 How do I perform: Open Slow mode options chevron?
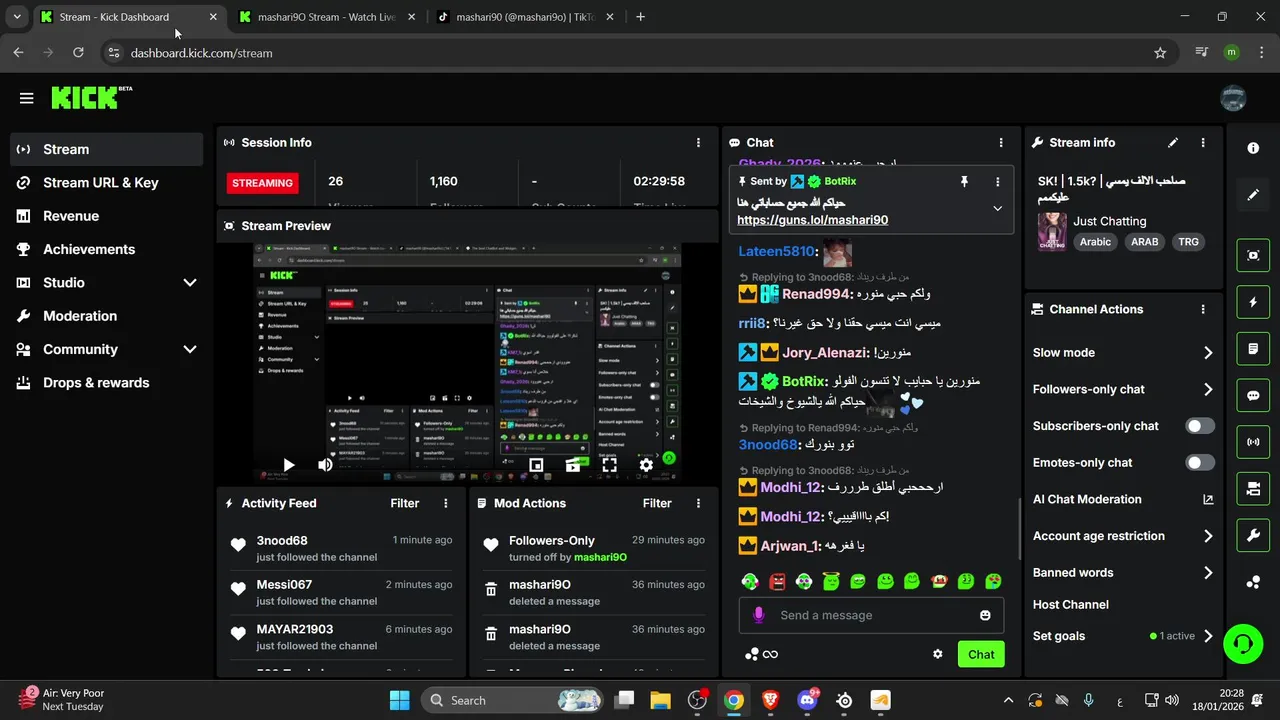click(1208, 352)
